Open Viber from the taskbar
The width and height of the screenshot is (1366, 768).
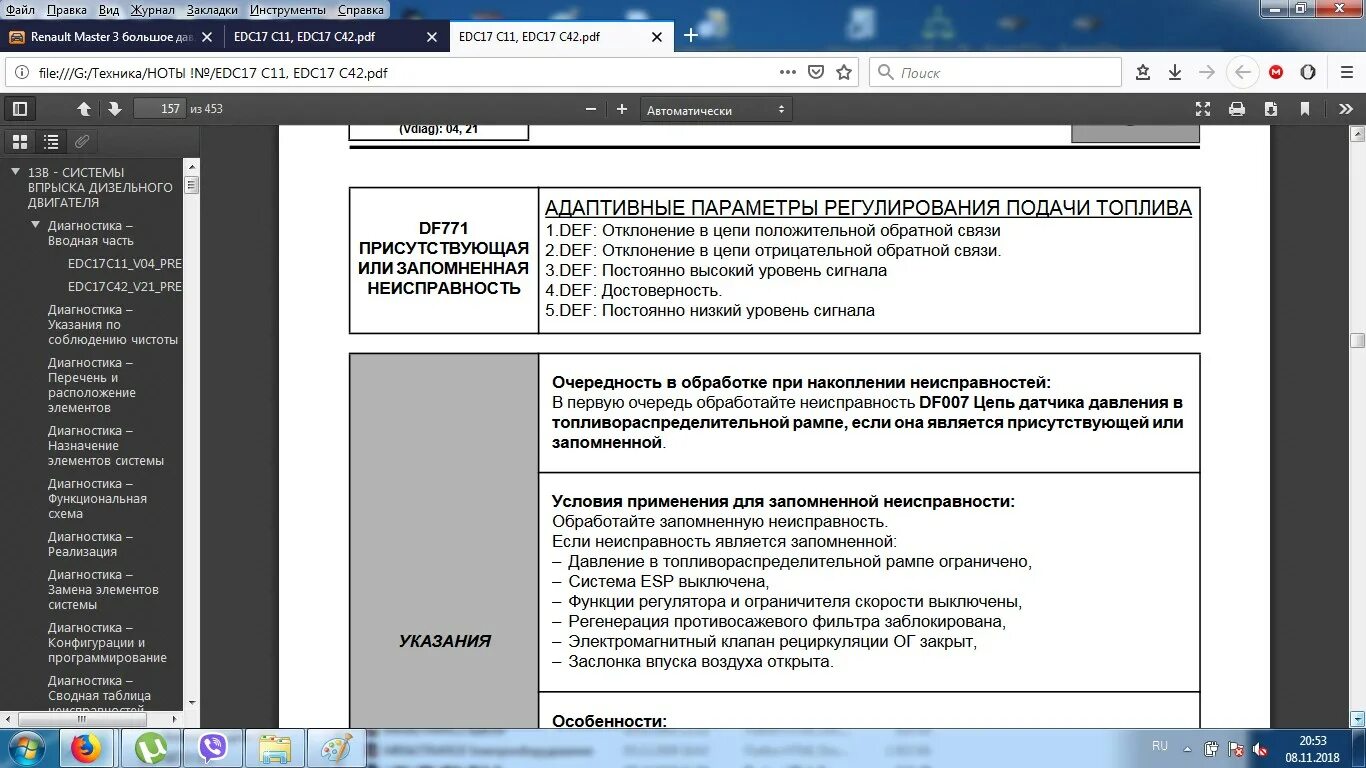[x=214, y=748]
